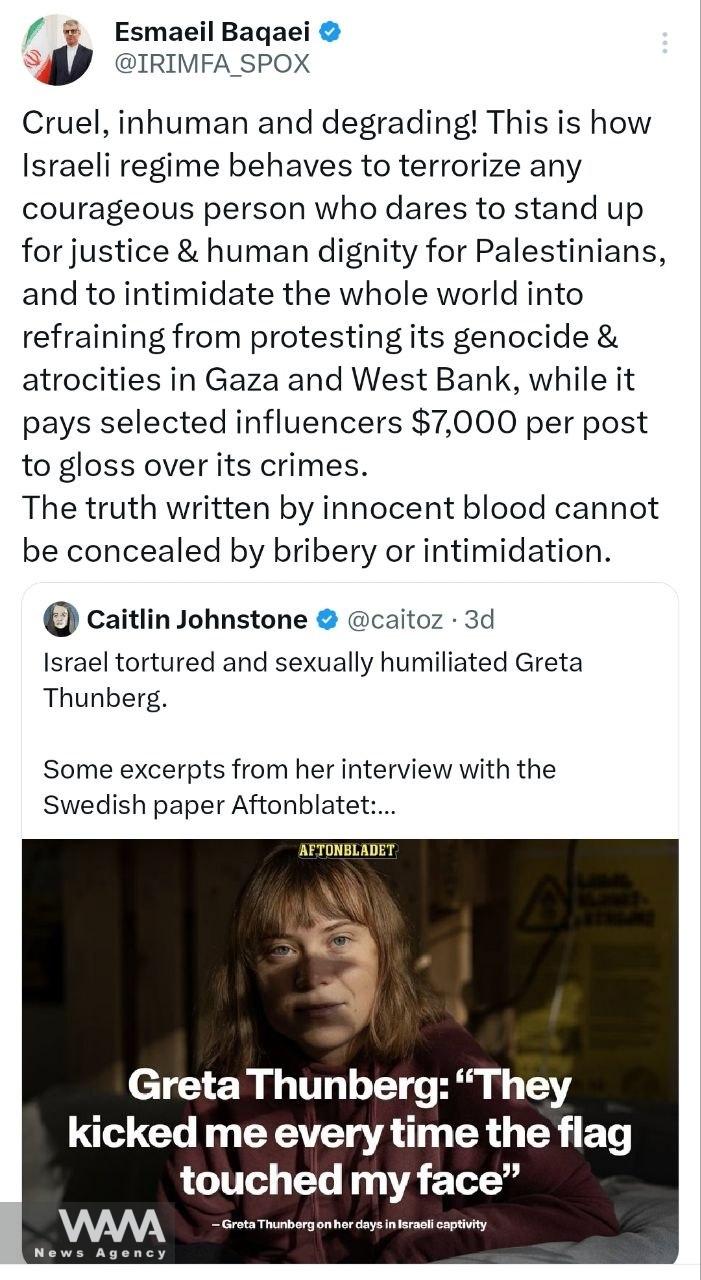Image resolution: width=701 pixels, height=1280 pixels.
Task: Click the WANA News Agency watermark logo
Action: pos(100,1232)
